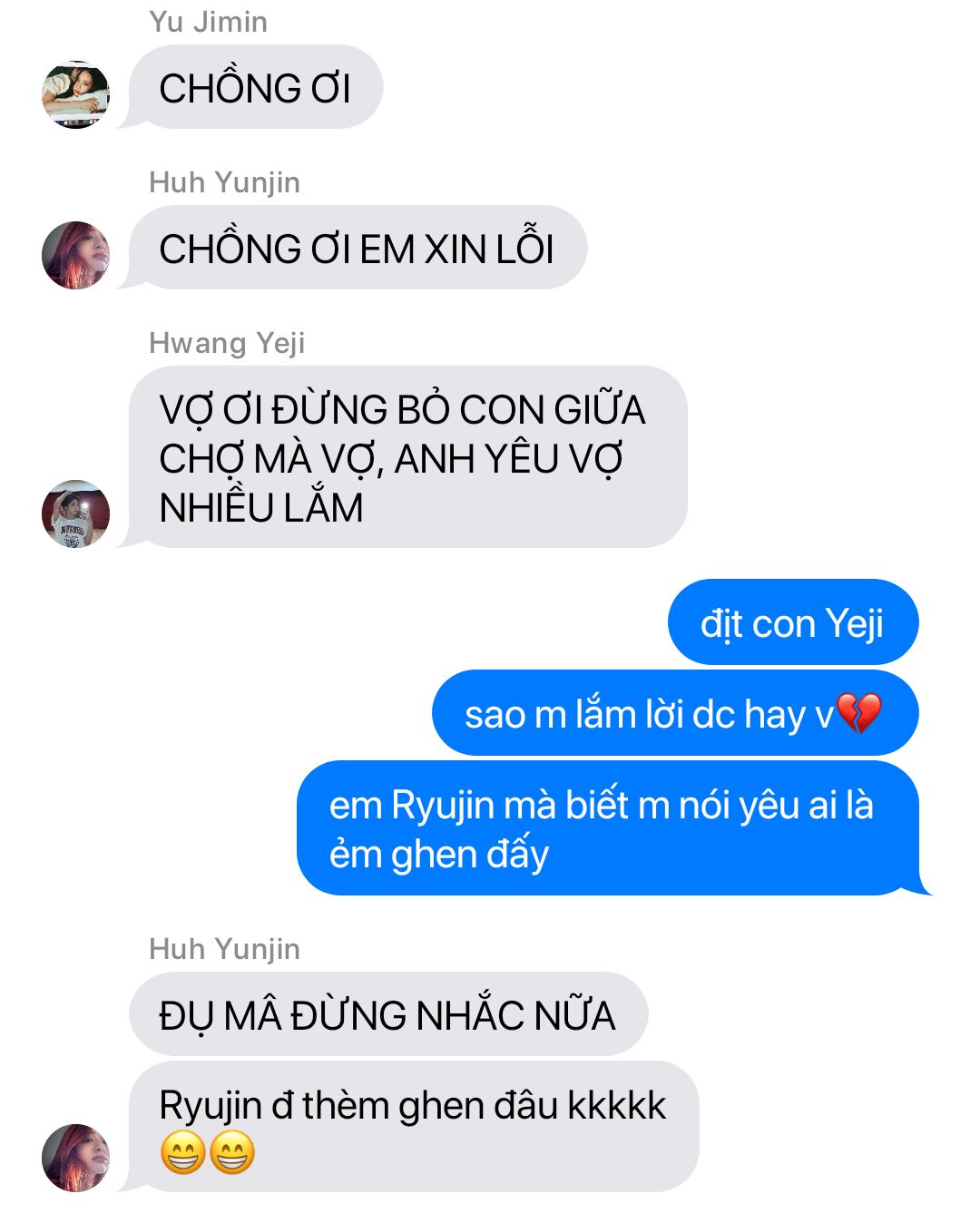Select the 'CHỒNG ƠI' message bubble
980x1213 pixels.
[255, 87]
